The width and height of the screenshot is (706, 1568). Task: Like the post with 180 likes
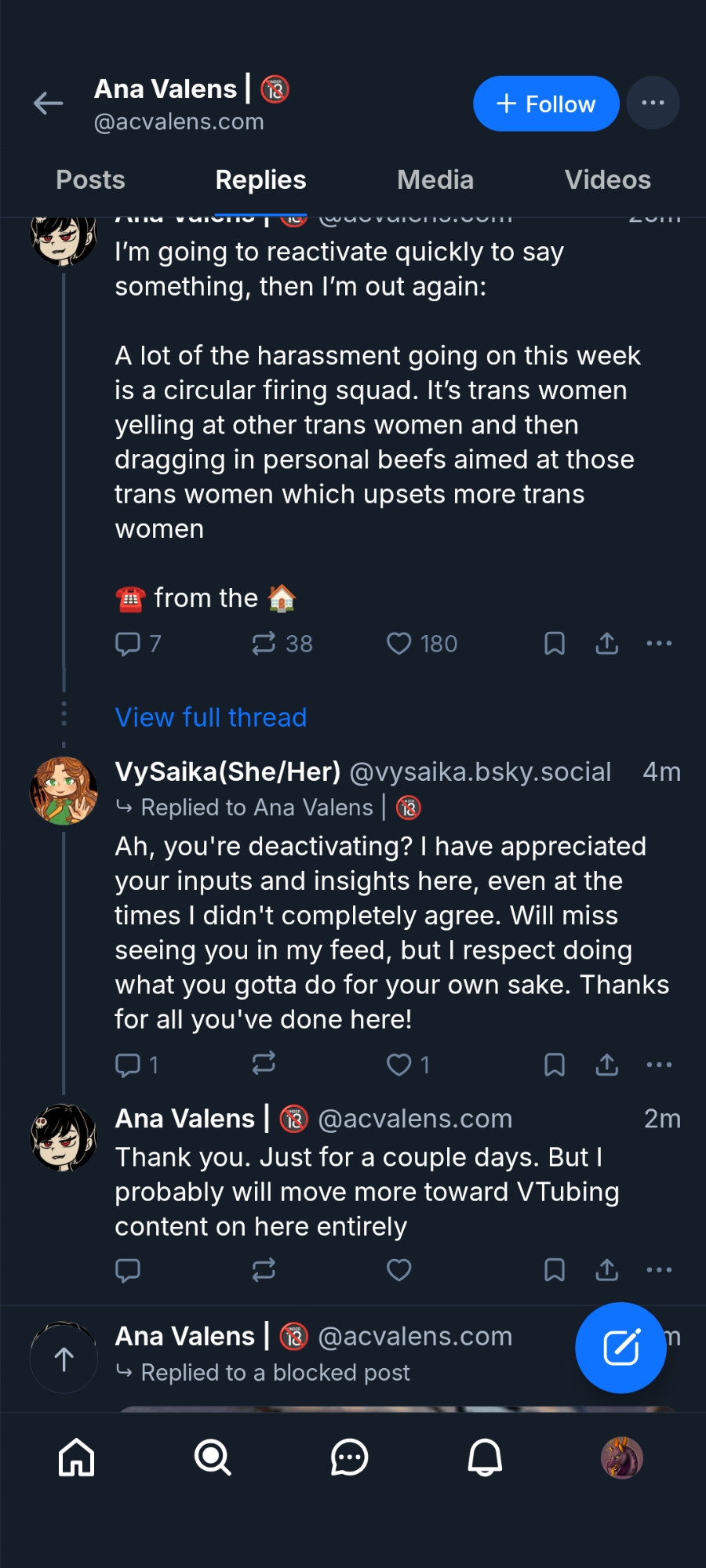point(399,644)
